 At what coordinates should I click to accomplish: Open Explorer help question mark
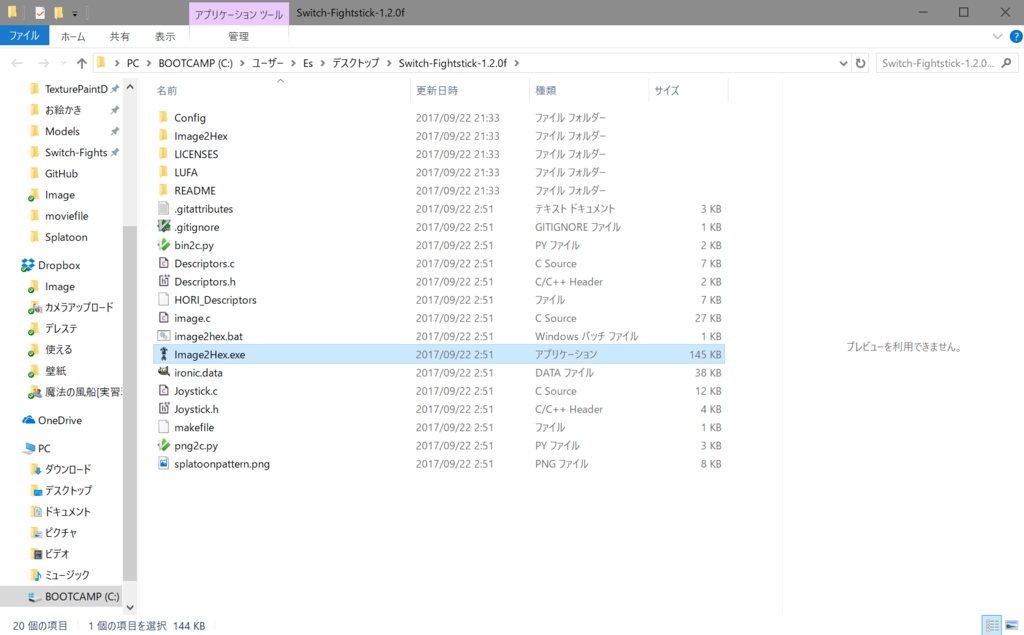(1016, 37)
